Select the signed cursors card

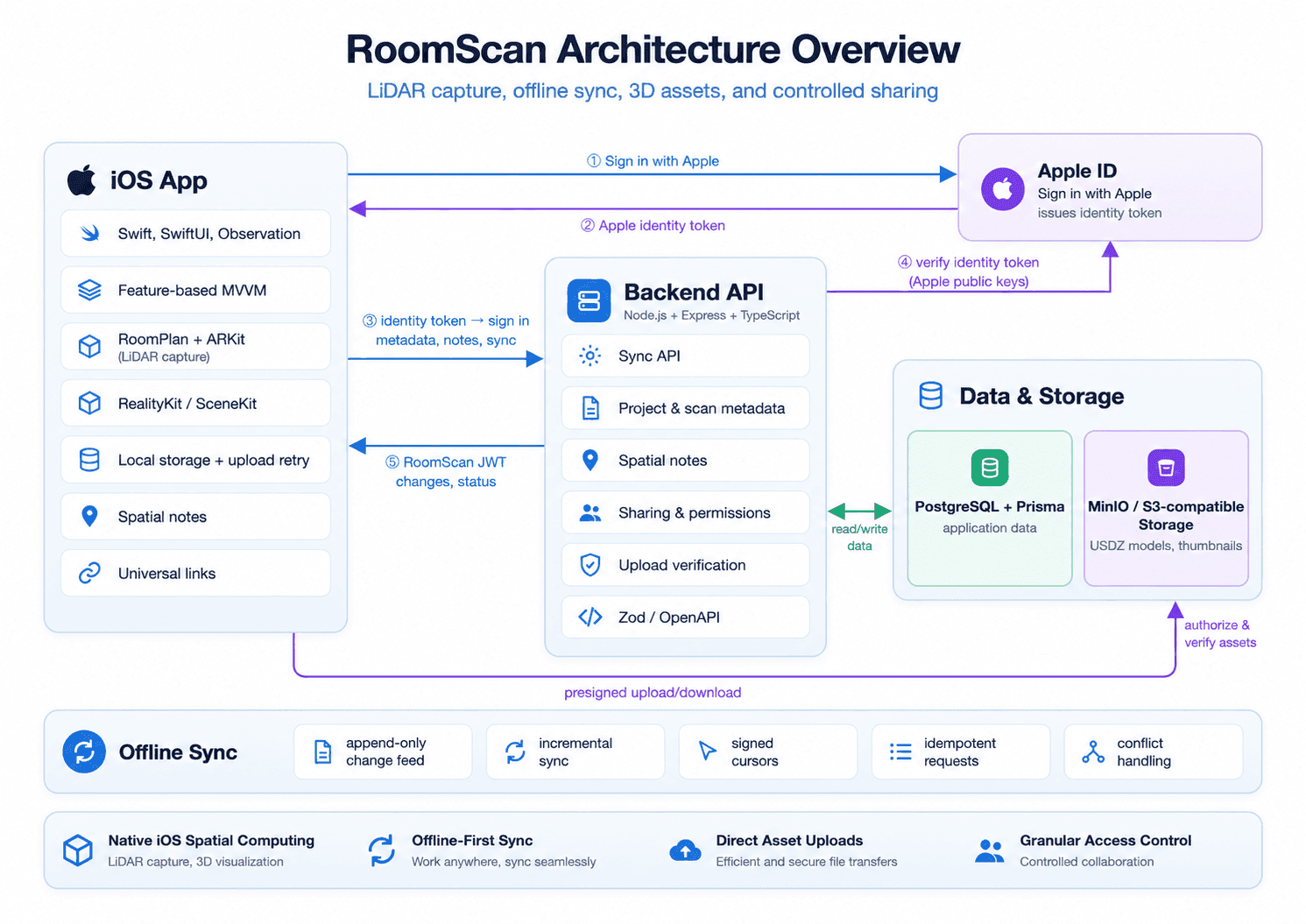[x=768, y=751]
